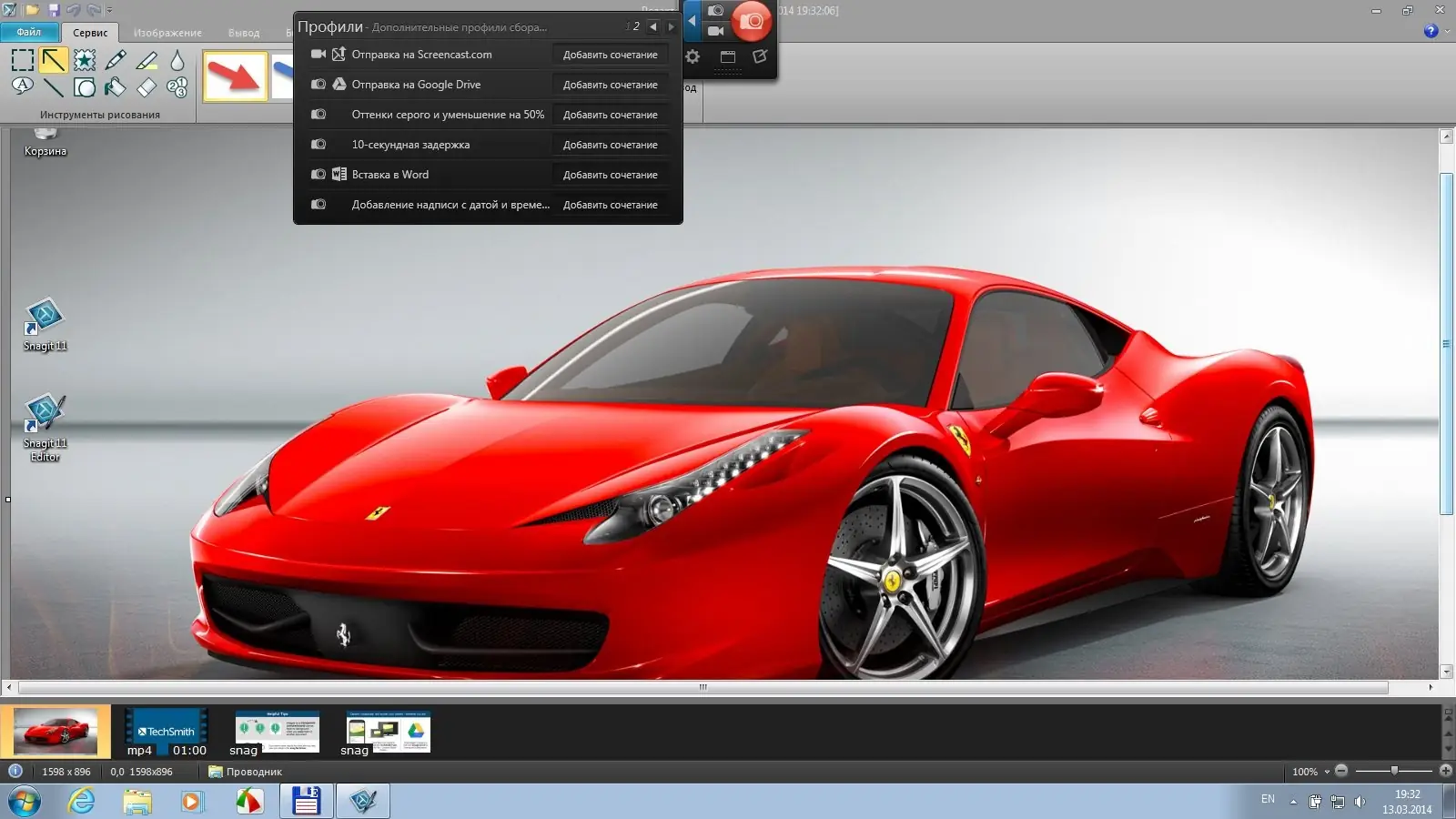Viewport: 1456px width, 819px height.
Task: Activate the Eraser tool
Action: point(147,87)
